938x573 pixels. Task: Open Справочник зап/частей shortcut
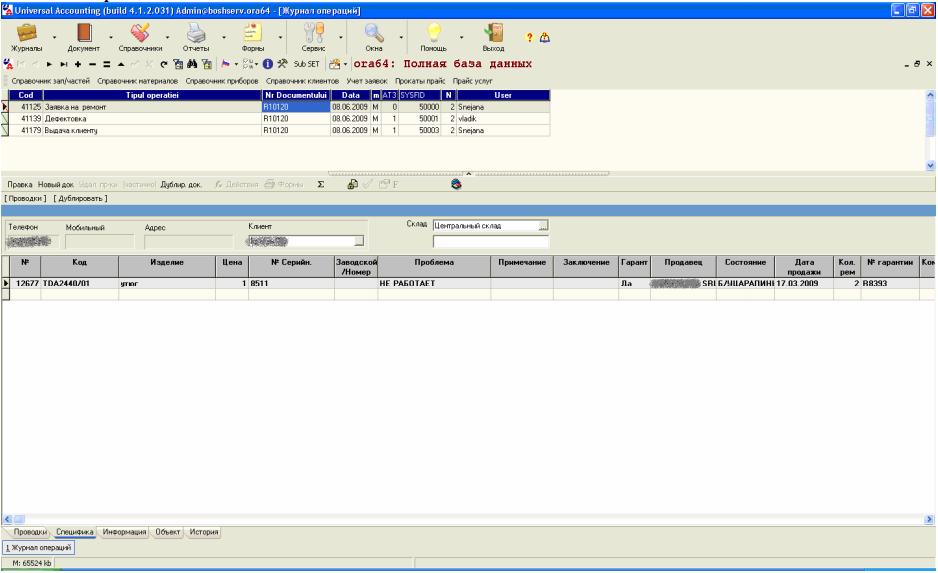click(50, 81)
